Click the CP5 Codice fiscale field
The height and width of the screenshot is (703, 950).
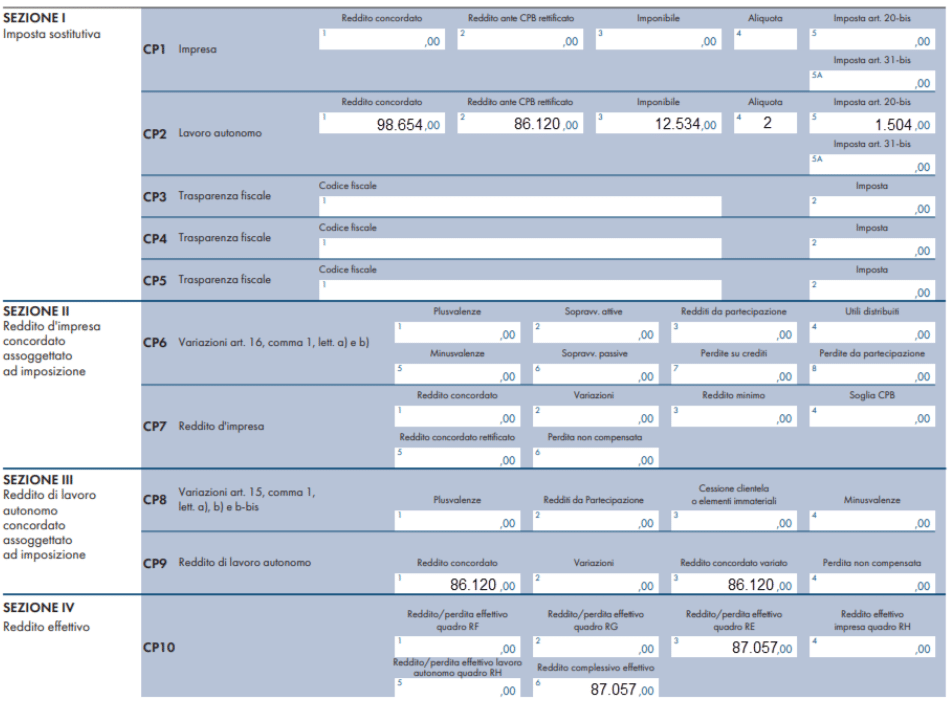coord(519,290)
